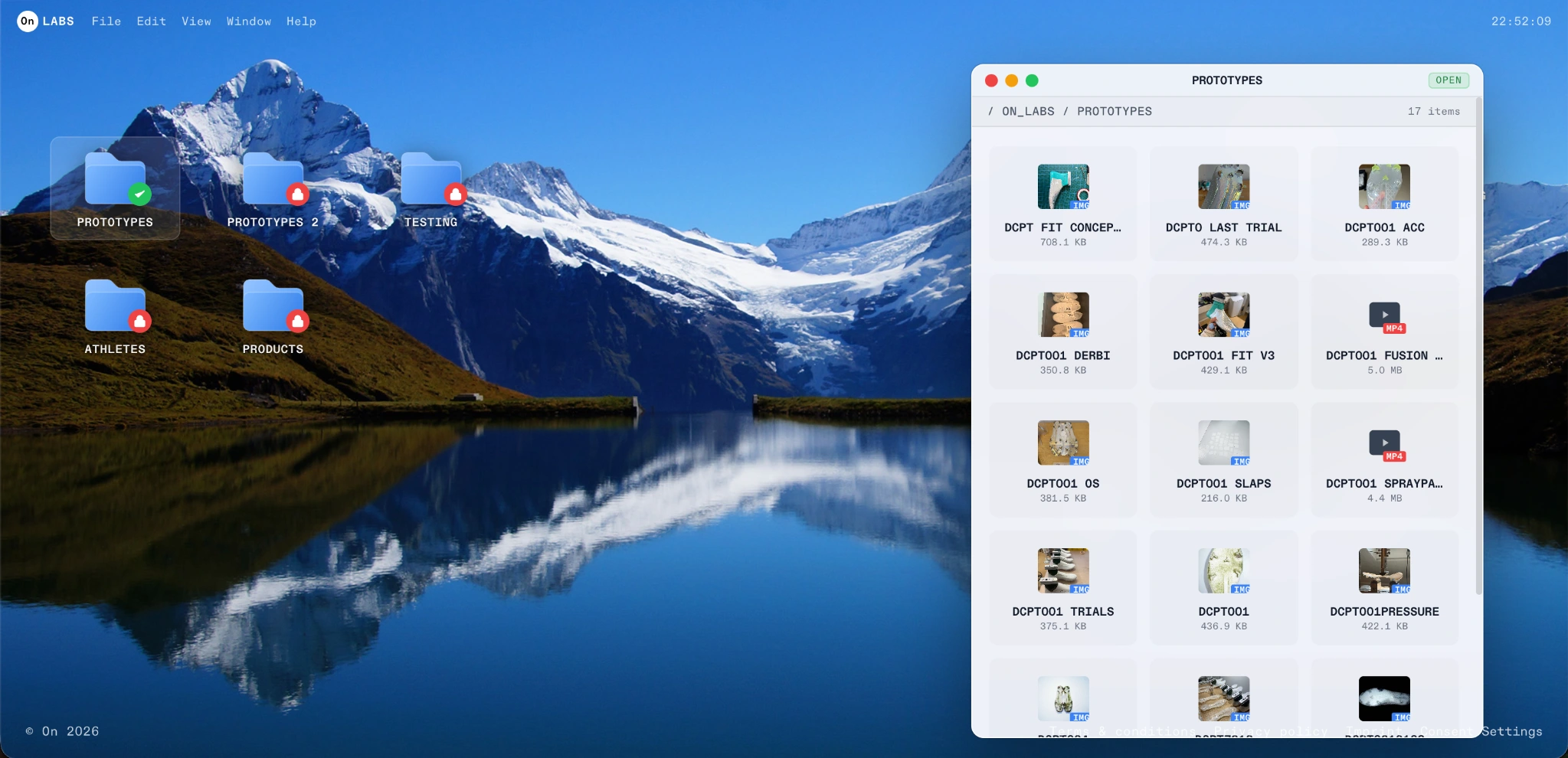The width and height of the screenshot is (1568, 758).
Task: Click the OPEN status badge
Action: tap(1449, 80)
